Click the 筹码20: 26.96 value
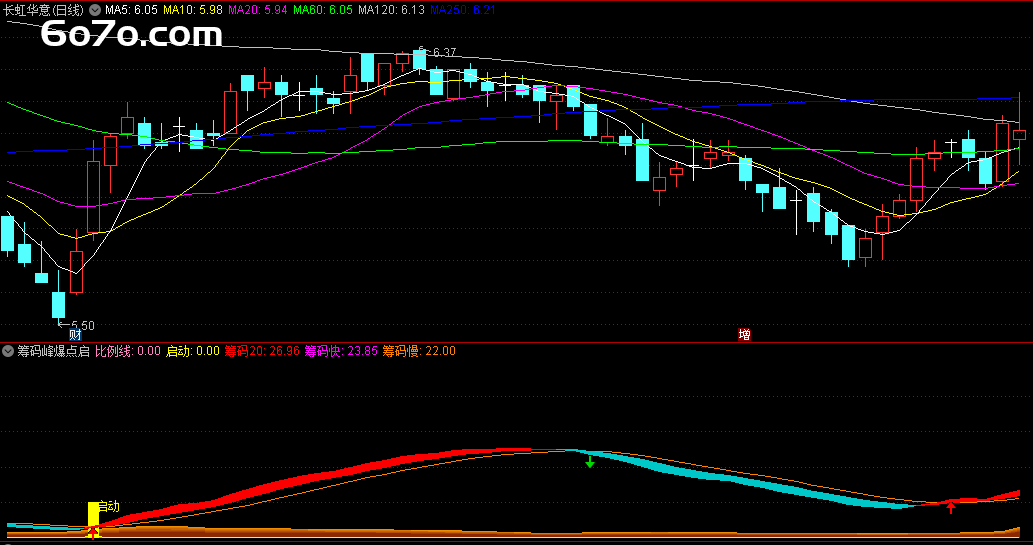Image resolution: width=1033 pixels, height=545 pixels. click(x=262, y=351)
